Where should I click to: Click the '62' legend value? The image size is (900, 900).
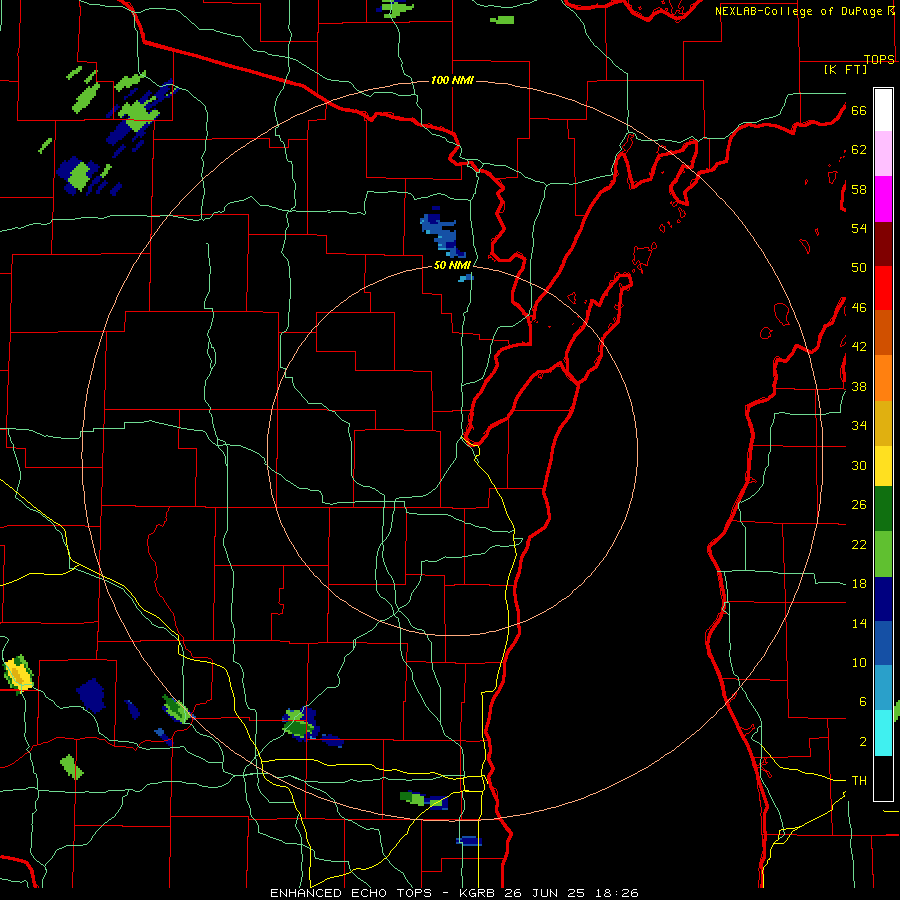859,150
